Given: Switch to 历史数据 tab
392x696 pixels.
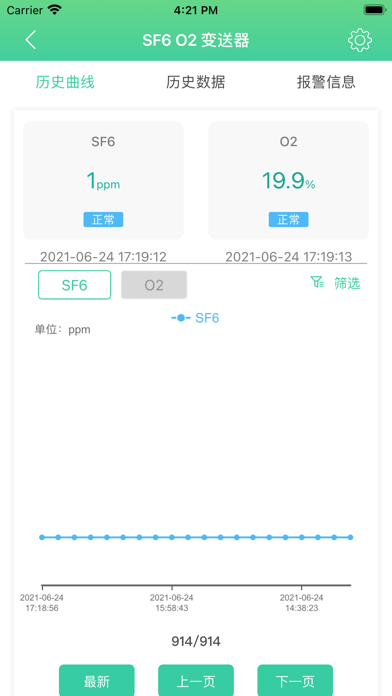Looking at the screenshot, I should tap(196, 82).
